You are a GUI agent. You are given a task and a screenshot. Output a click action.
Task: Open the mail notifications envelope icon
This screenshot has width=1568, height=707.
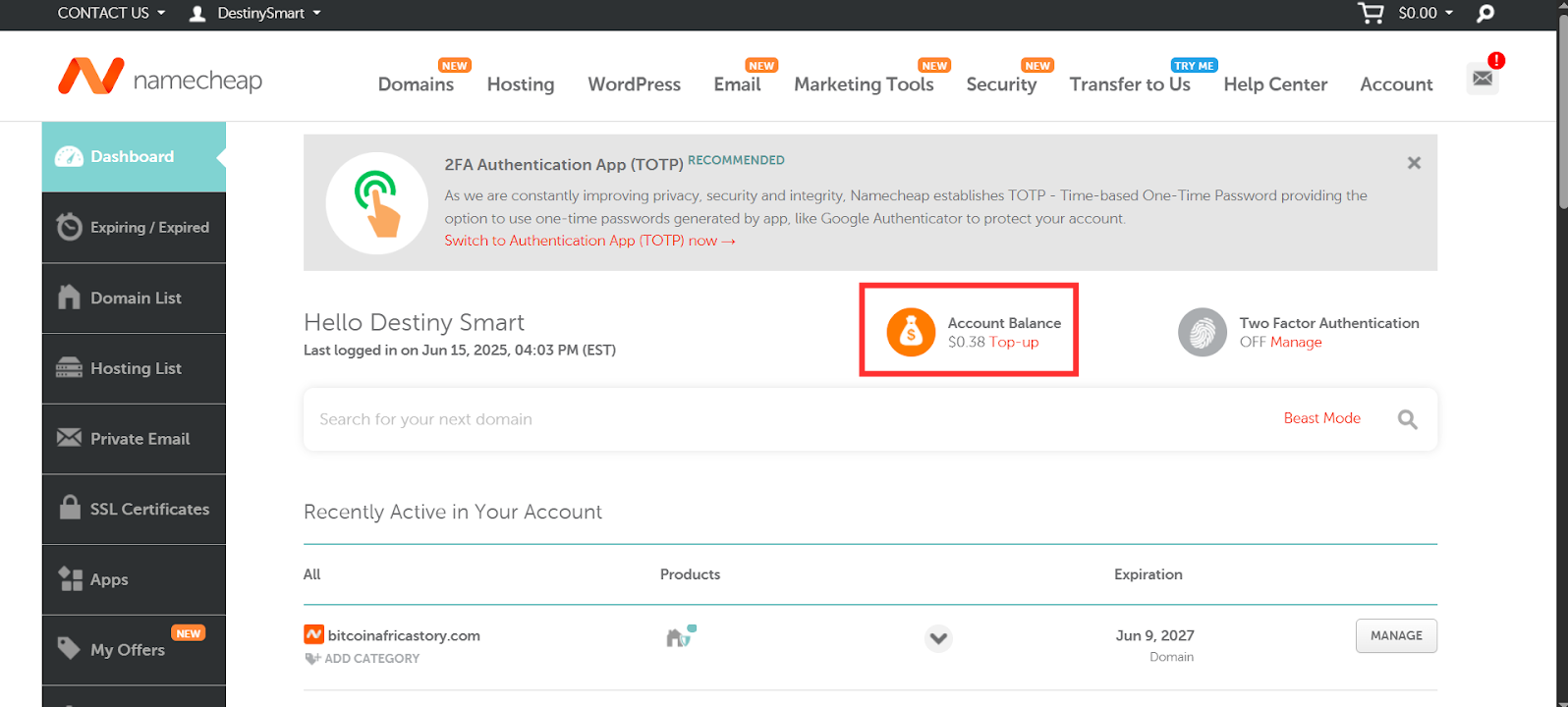coord(1483,78)
